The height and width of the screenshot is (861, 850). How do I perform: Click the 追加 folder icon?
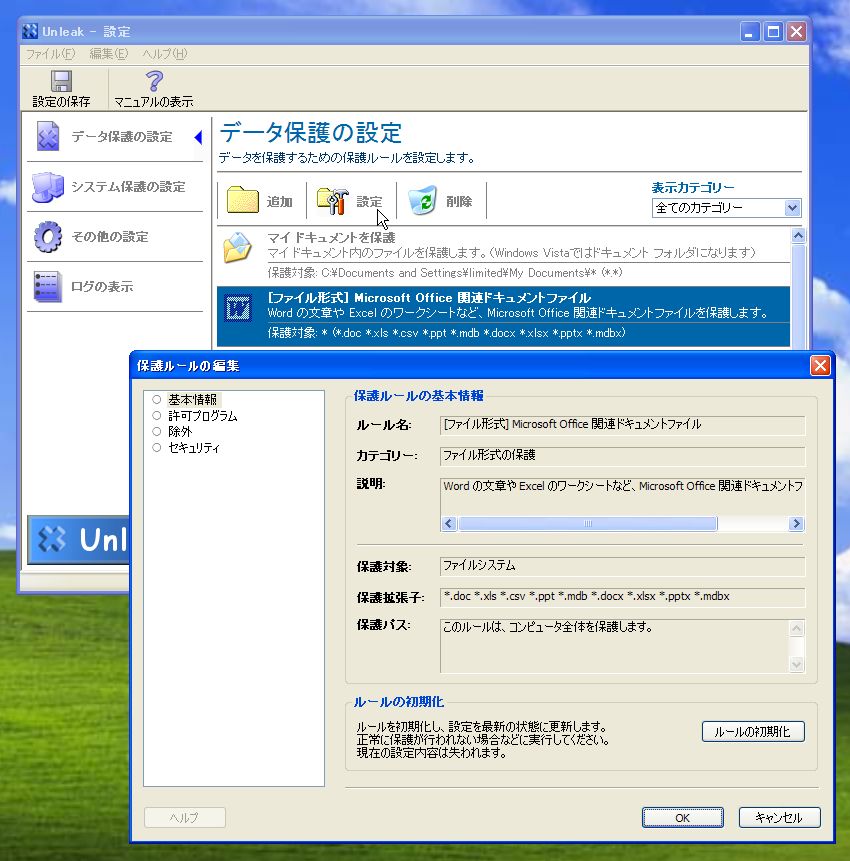pos(242,200)
